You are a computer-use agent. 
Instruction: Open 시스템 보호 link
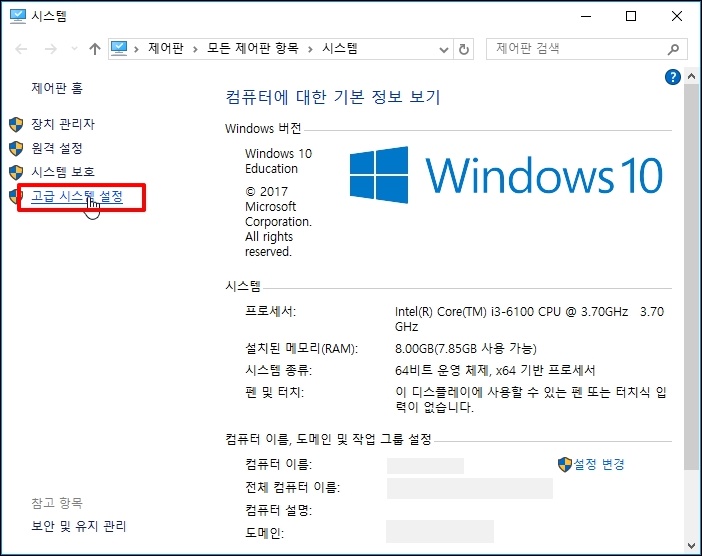(x=63, y=172)
